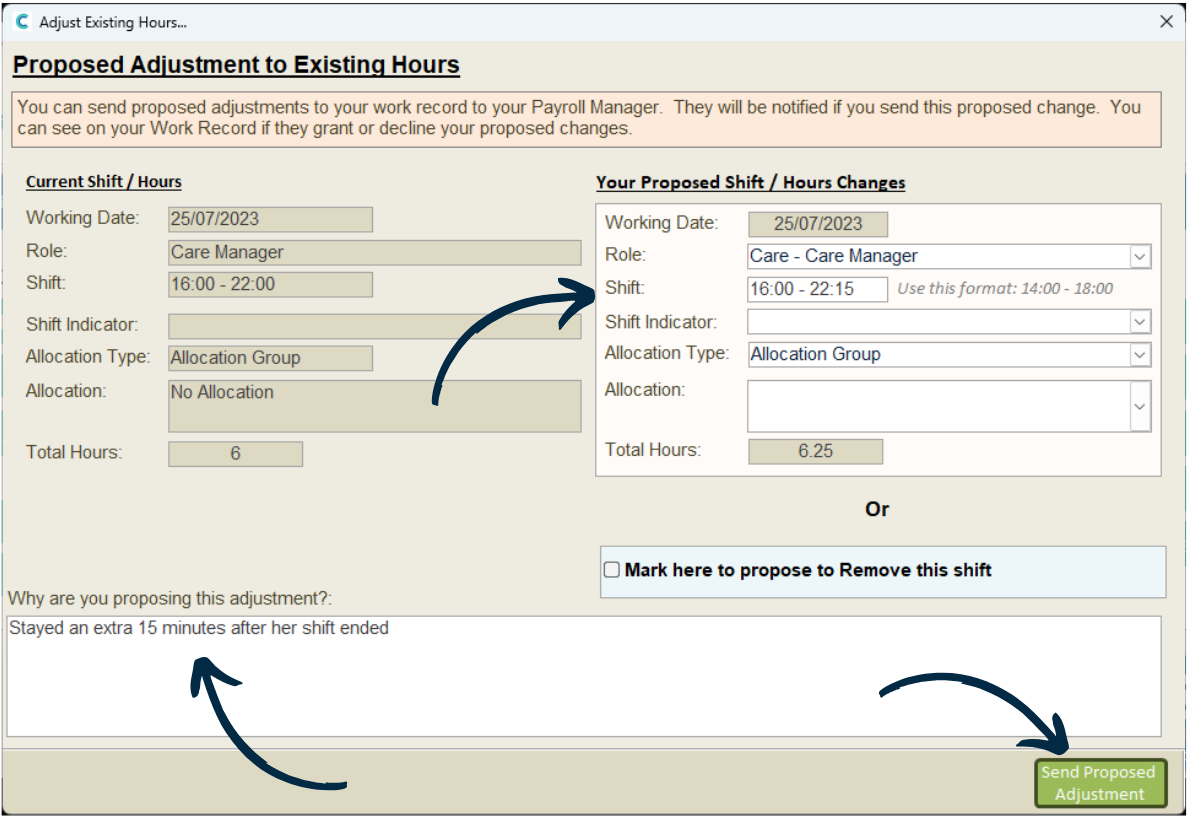
Task: Close the Adjust Existing Hours dialog
Action: tap(1166, 22)
